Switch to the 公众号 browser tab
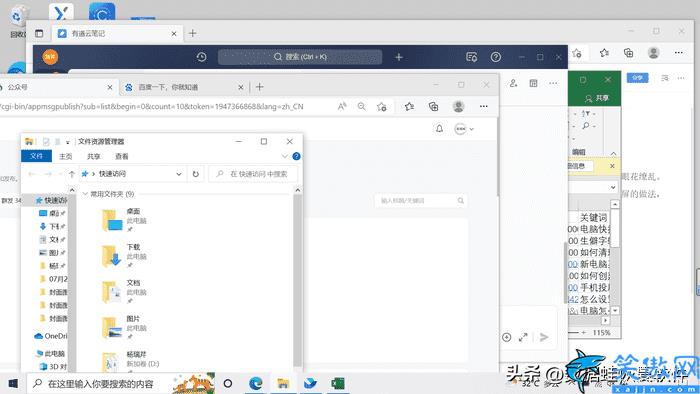This screenshot has width=700, height=394. [56, 87]
